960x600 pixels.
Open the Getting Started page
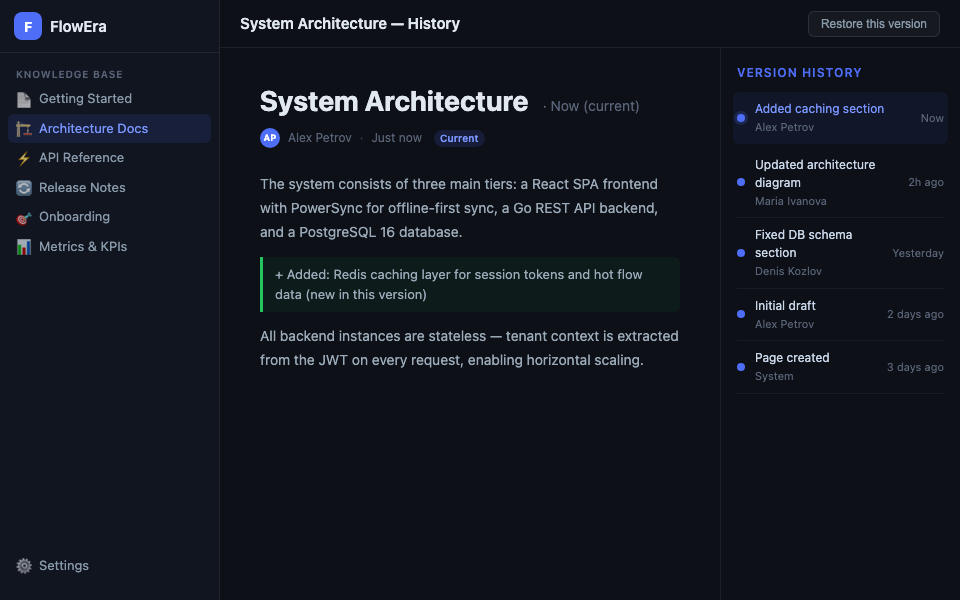point(85,99)
